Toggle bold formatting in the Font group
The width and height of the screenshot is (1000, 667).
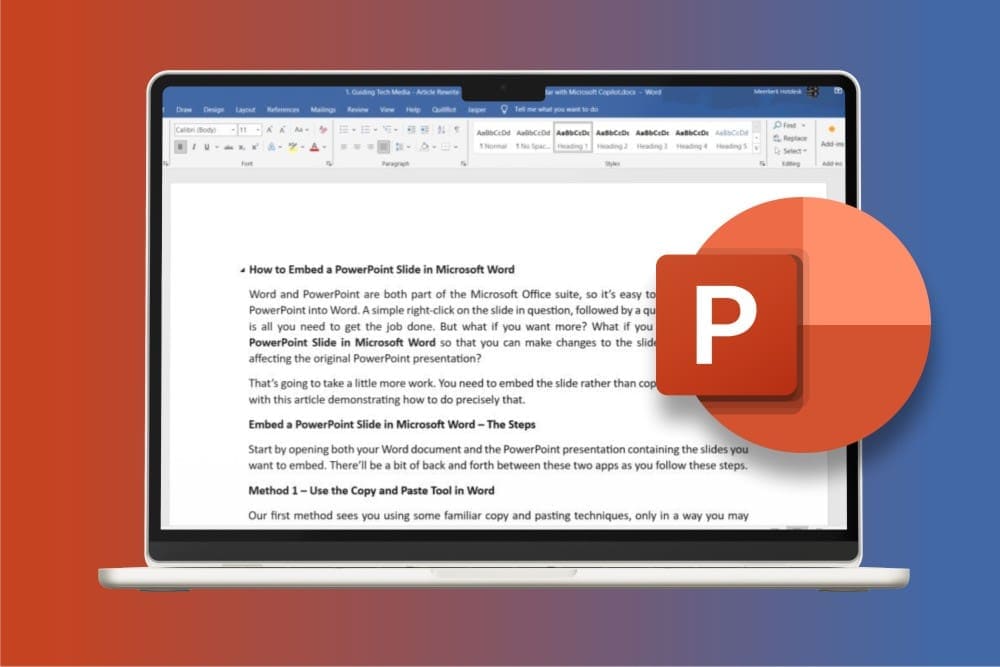pos(181,147)
